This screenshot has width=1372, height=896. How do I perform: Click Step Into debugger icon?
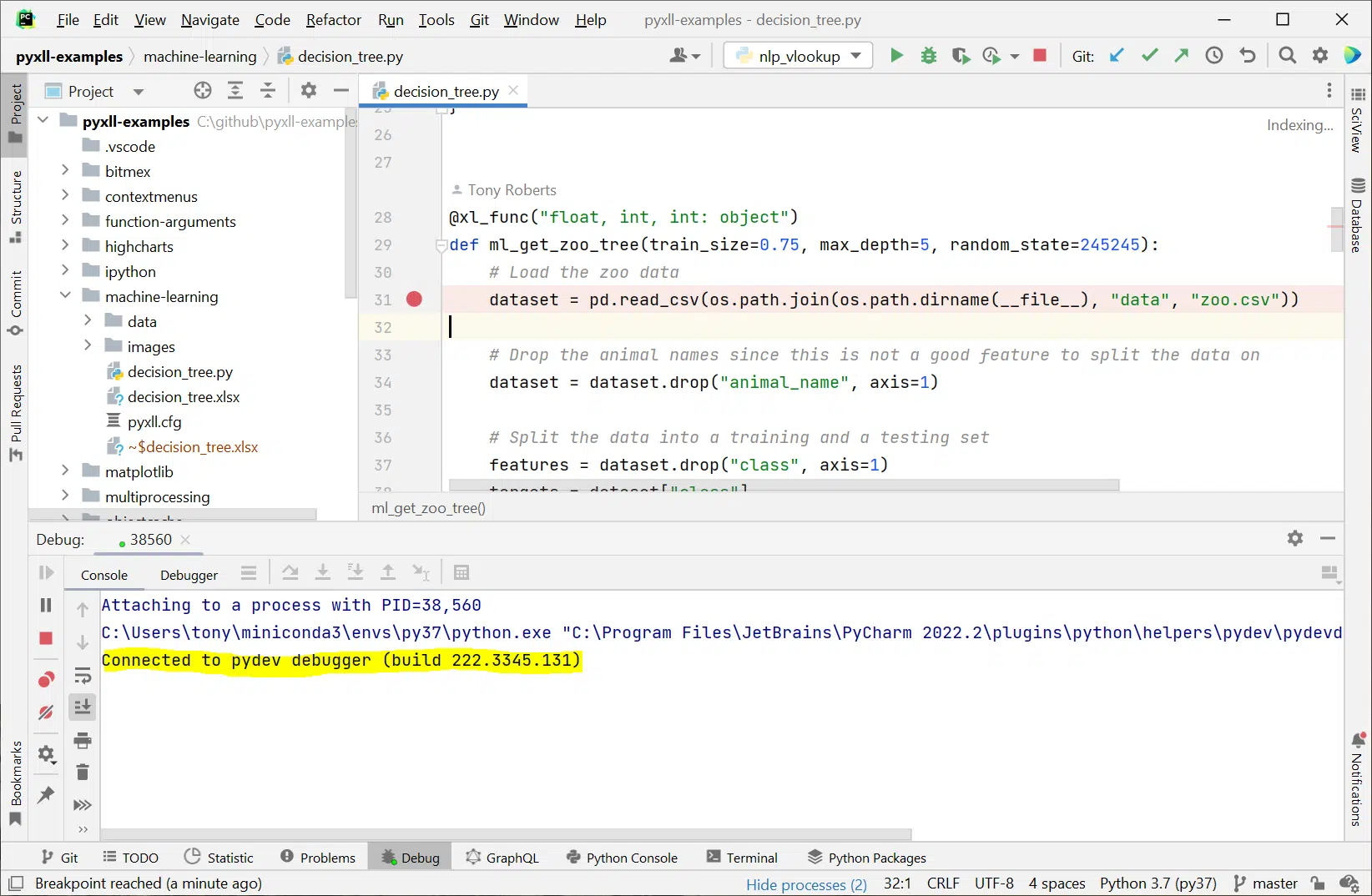(322, 572)
